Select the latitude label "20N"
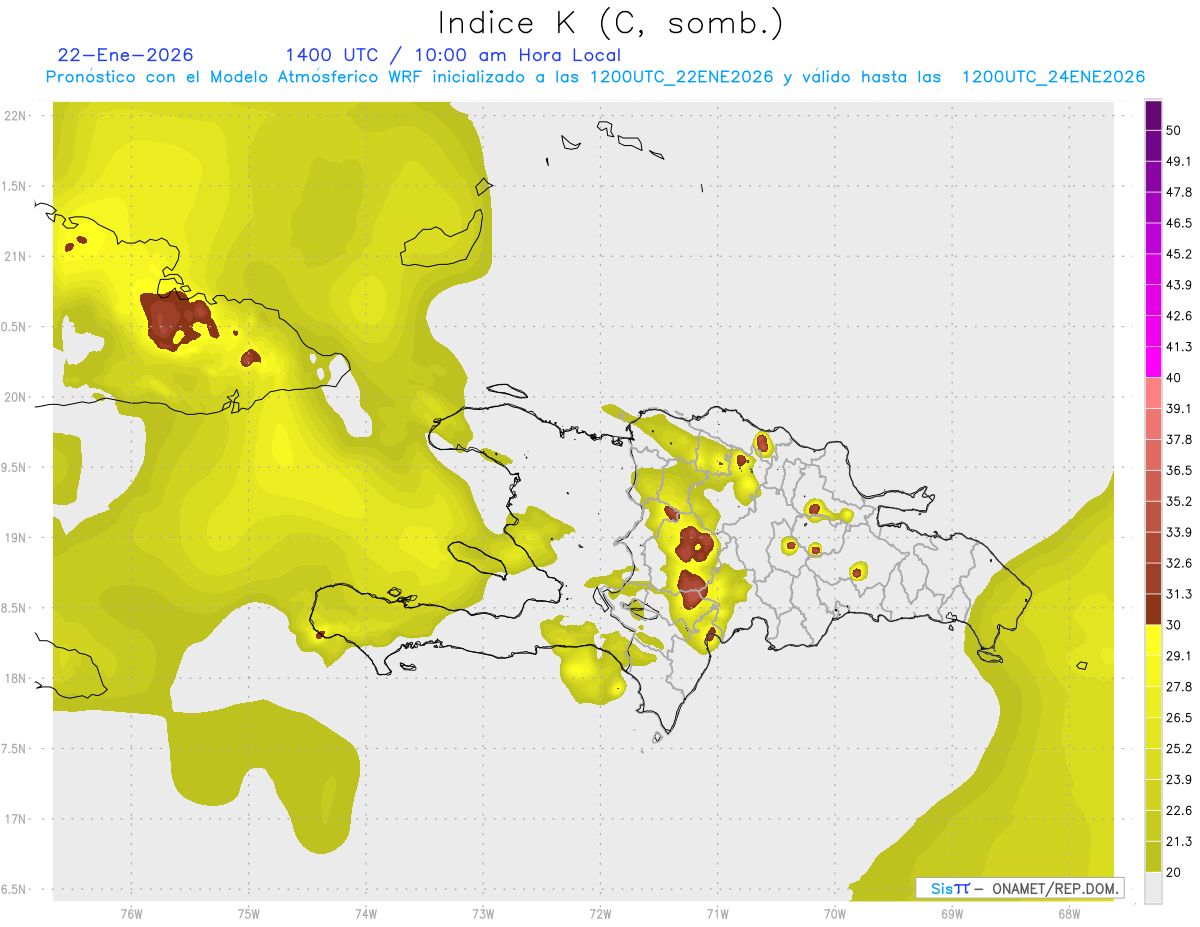The width and height of the screenshot is (1200, 927). [x=16, y=397]
